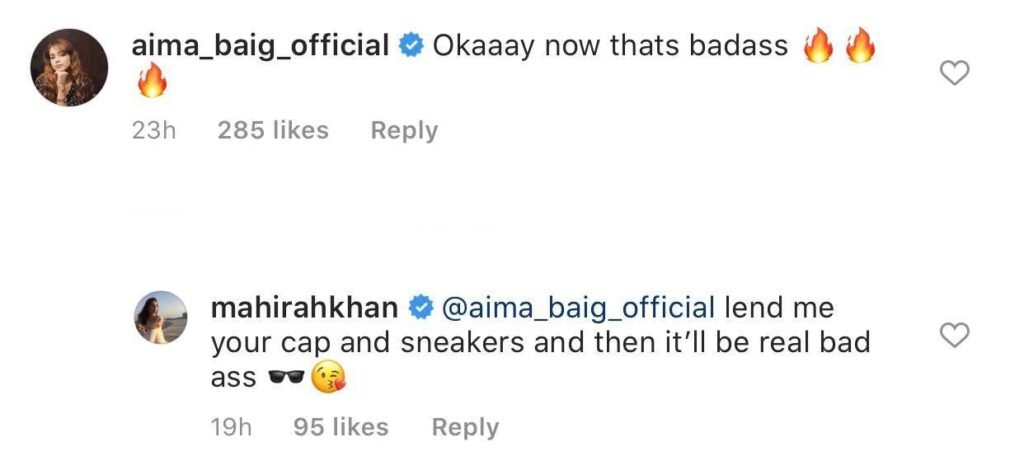This screenshot has height=475, width=1024.
Task: Reply to aima_baig_official's comment
Action: [x=404, y=130]
